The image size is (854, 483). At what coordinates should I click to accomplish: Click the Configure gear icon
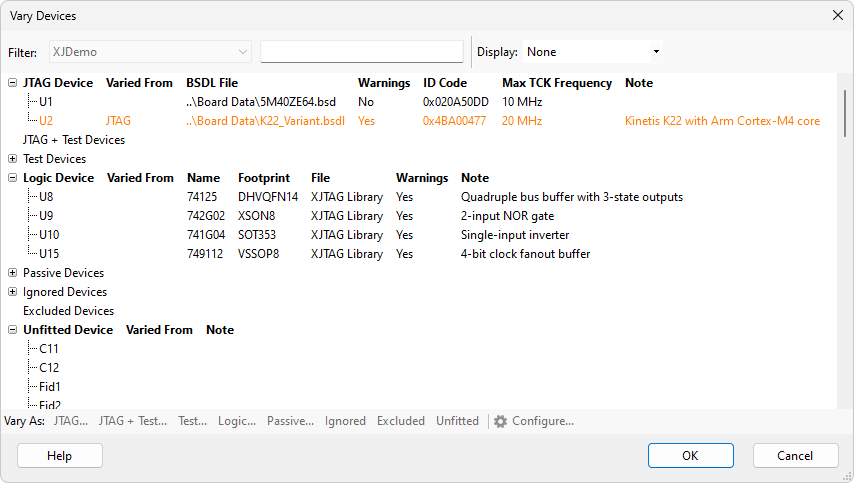click(x=501, y=422)
